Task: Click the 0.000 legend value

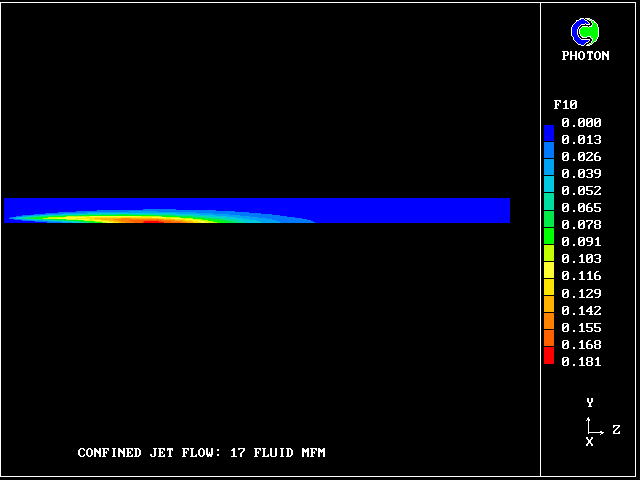Action: [x=581, y=123]
